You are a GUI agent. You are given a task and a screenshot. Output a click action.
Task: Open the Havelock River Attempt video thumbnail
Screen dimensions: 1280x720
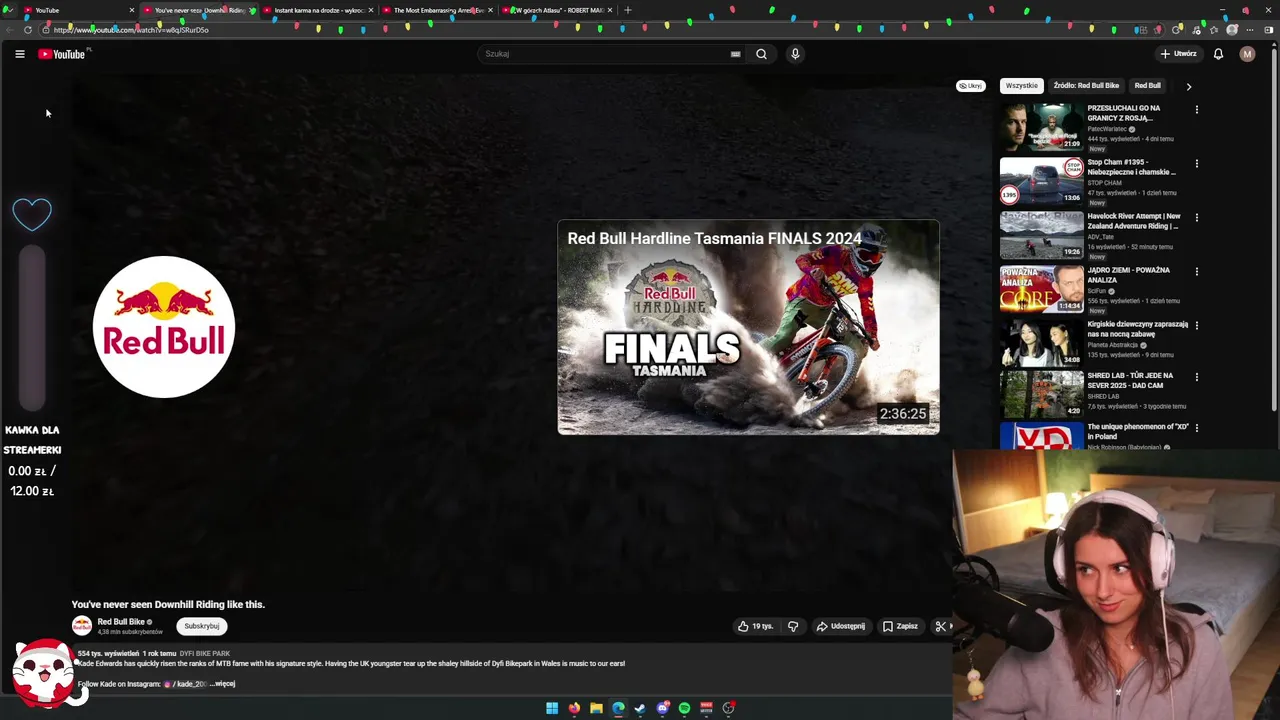[x=1041, y=234]
